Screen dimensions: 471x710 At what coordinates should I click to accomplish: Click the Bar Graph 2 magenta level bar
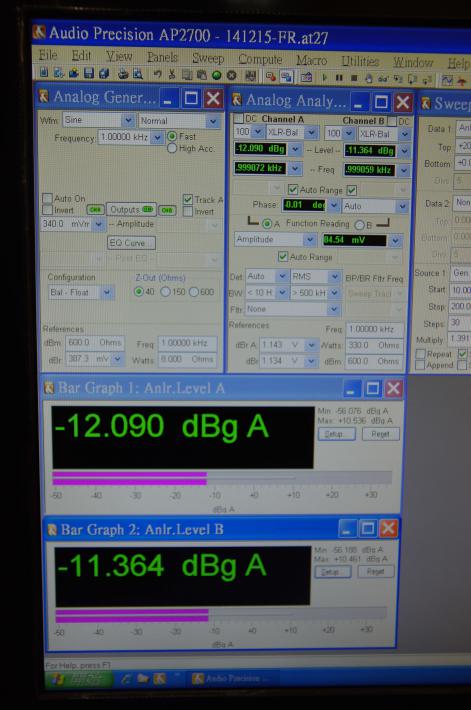pos(132,616)
